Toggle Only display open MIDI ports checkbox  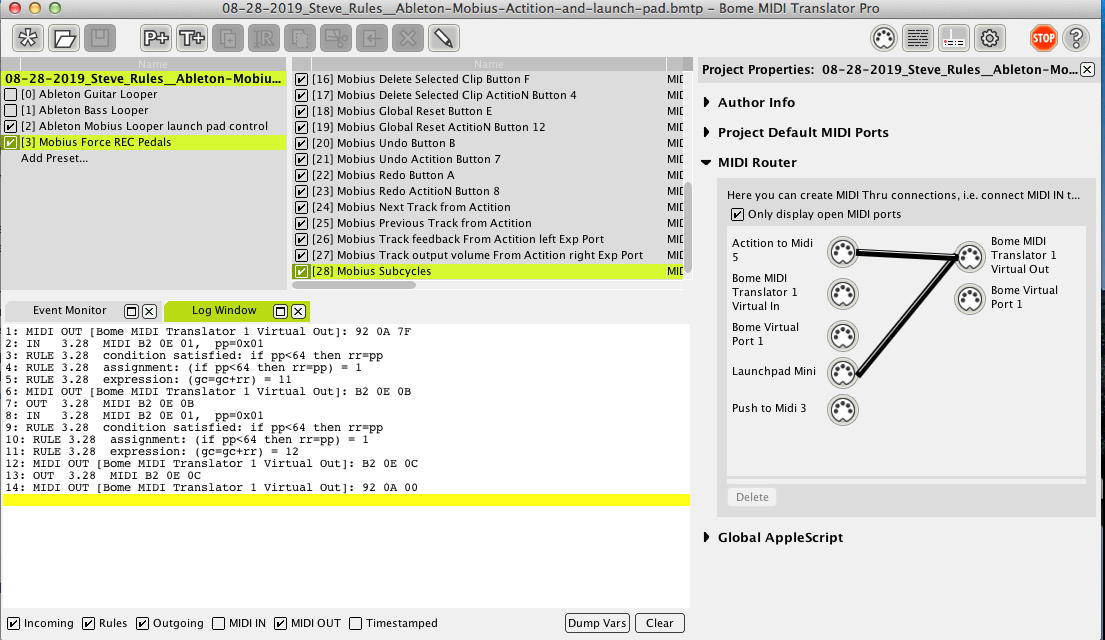[x=737, y=214]
